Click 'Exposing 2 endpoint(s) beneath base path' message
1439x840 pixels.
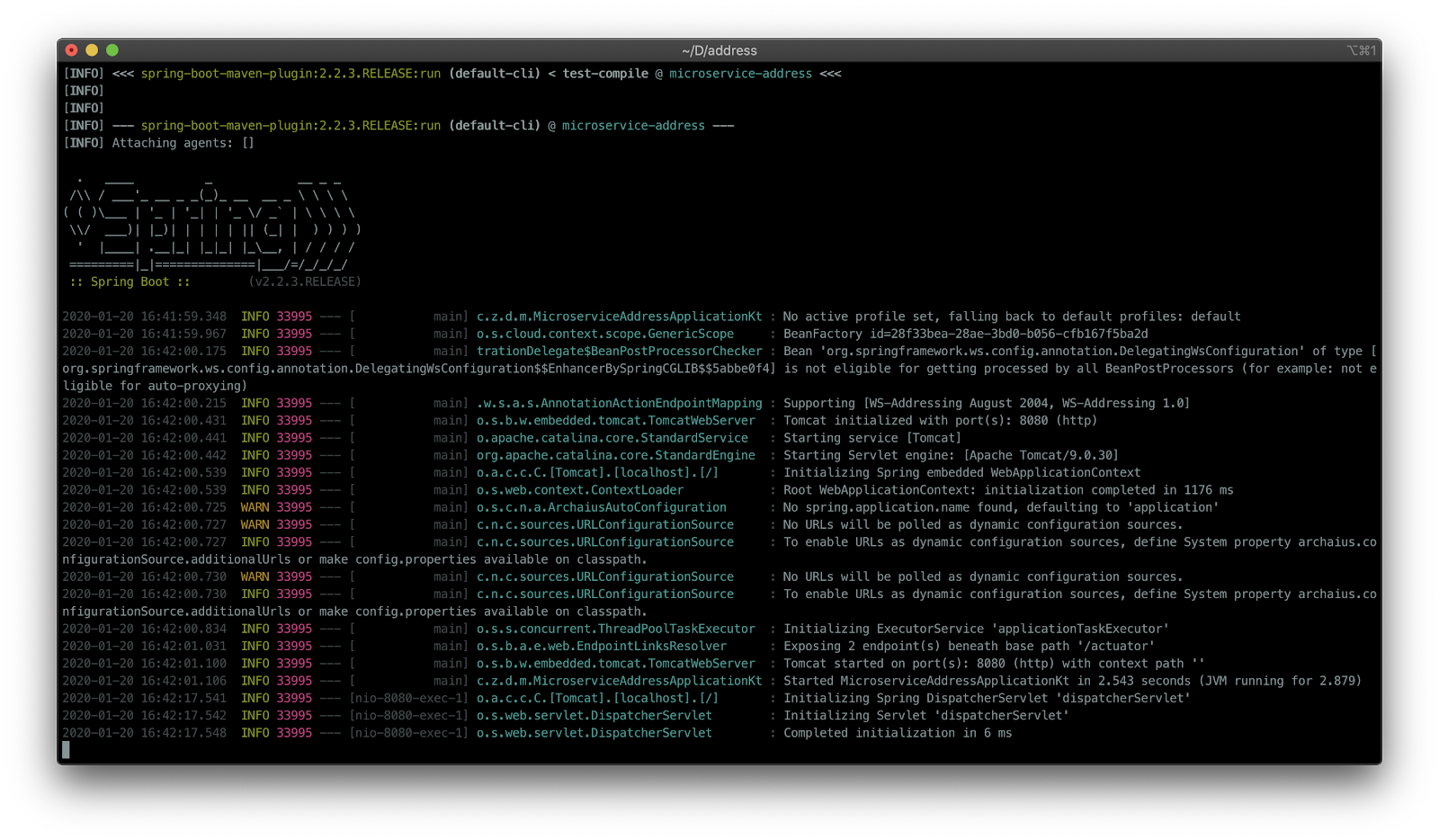coord(969,646)
